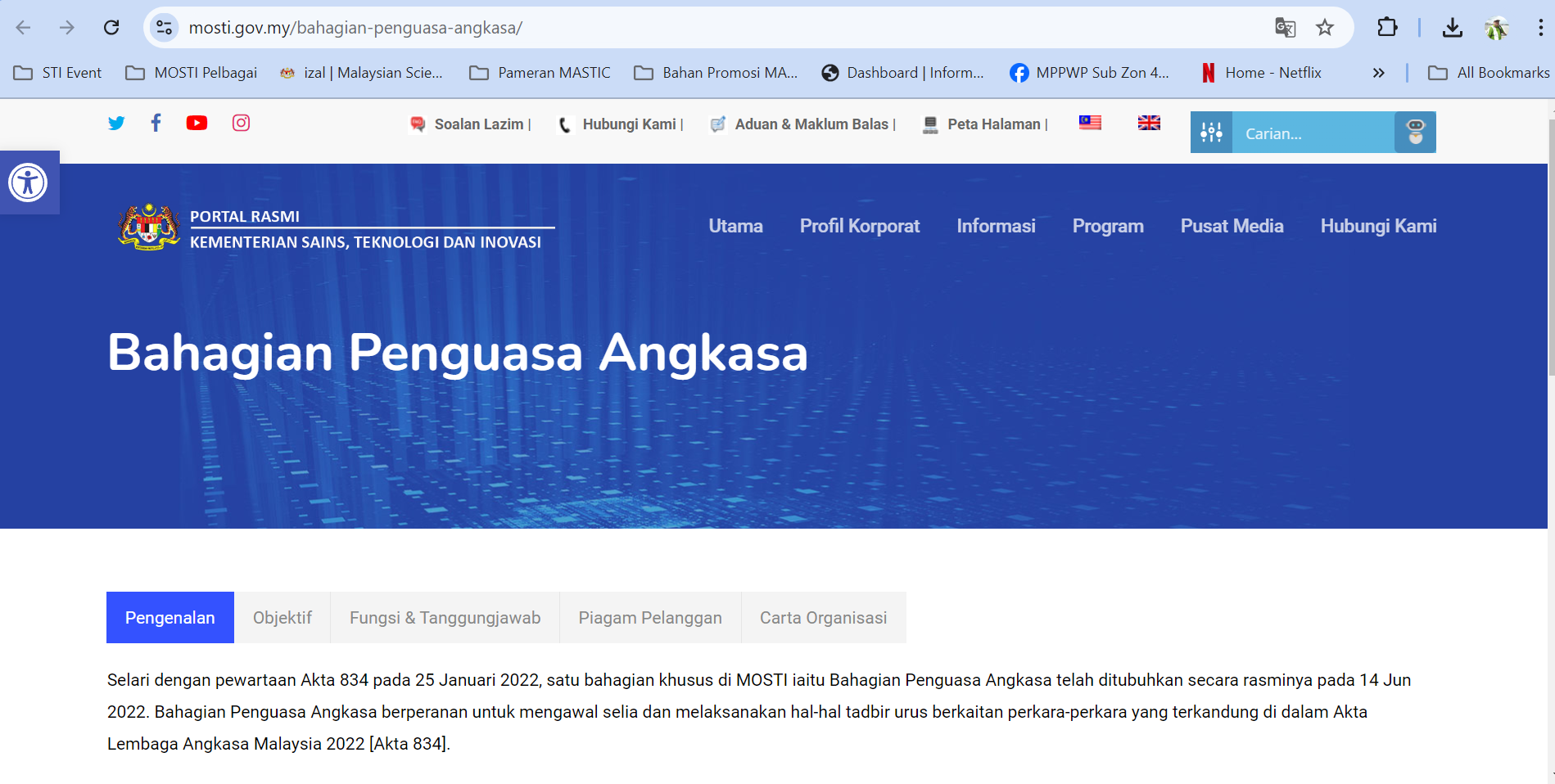Image resolution: width=1555 pixels, height=784 pixels.
Task: Open the Soalan Lazim link
Action: pyautogui.click(x=478, y=124)
